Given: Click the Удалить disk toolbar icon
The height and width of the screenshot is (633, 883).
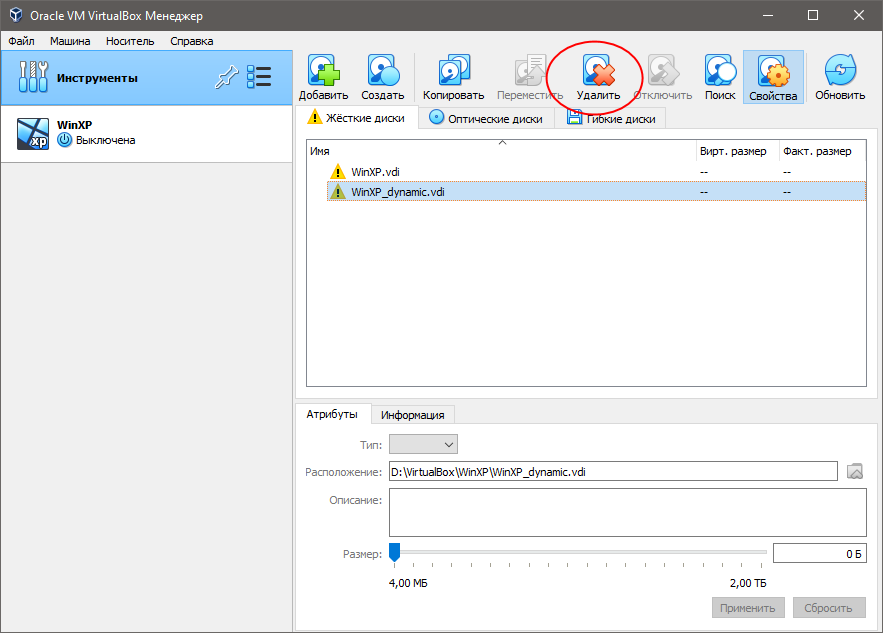Looking at the screenshot, I should pos(598,70).
